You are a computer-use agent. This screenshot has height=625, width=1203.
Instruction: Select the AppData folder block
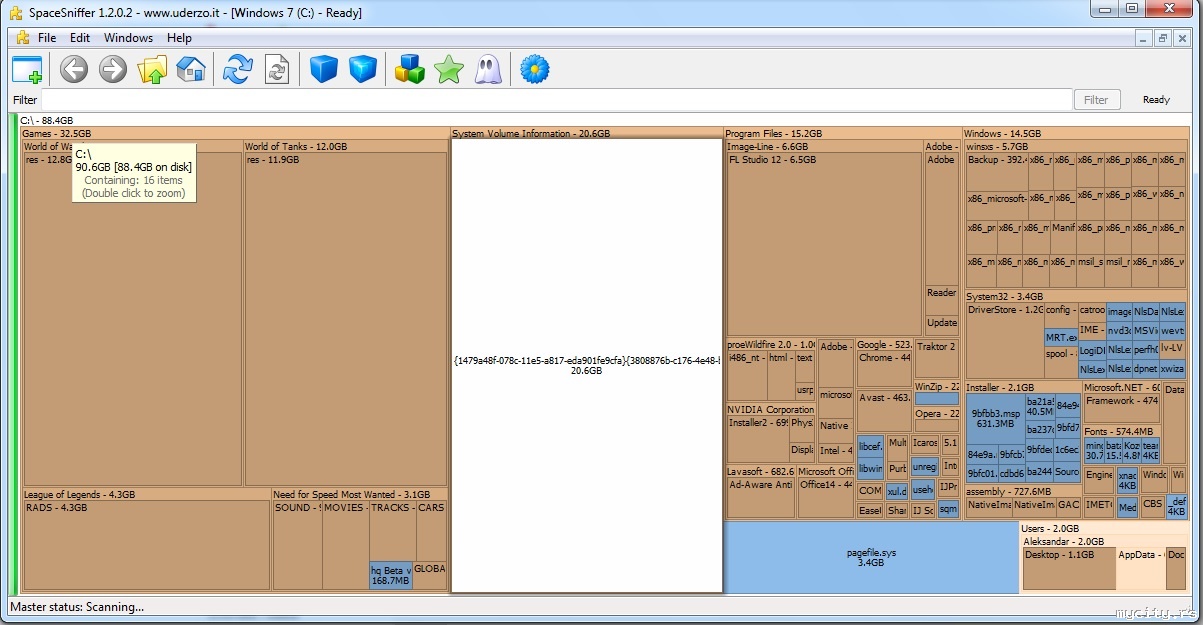pos(1141,568)
